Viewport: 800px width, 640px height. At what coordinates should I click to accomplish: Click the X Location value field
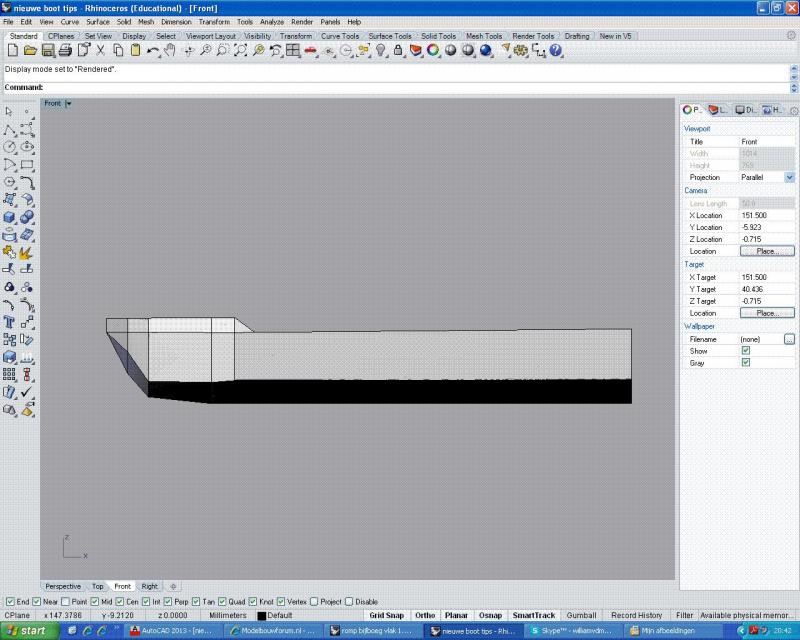coord(766,215)
